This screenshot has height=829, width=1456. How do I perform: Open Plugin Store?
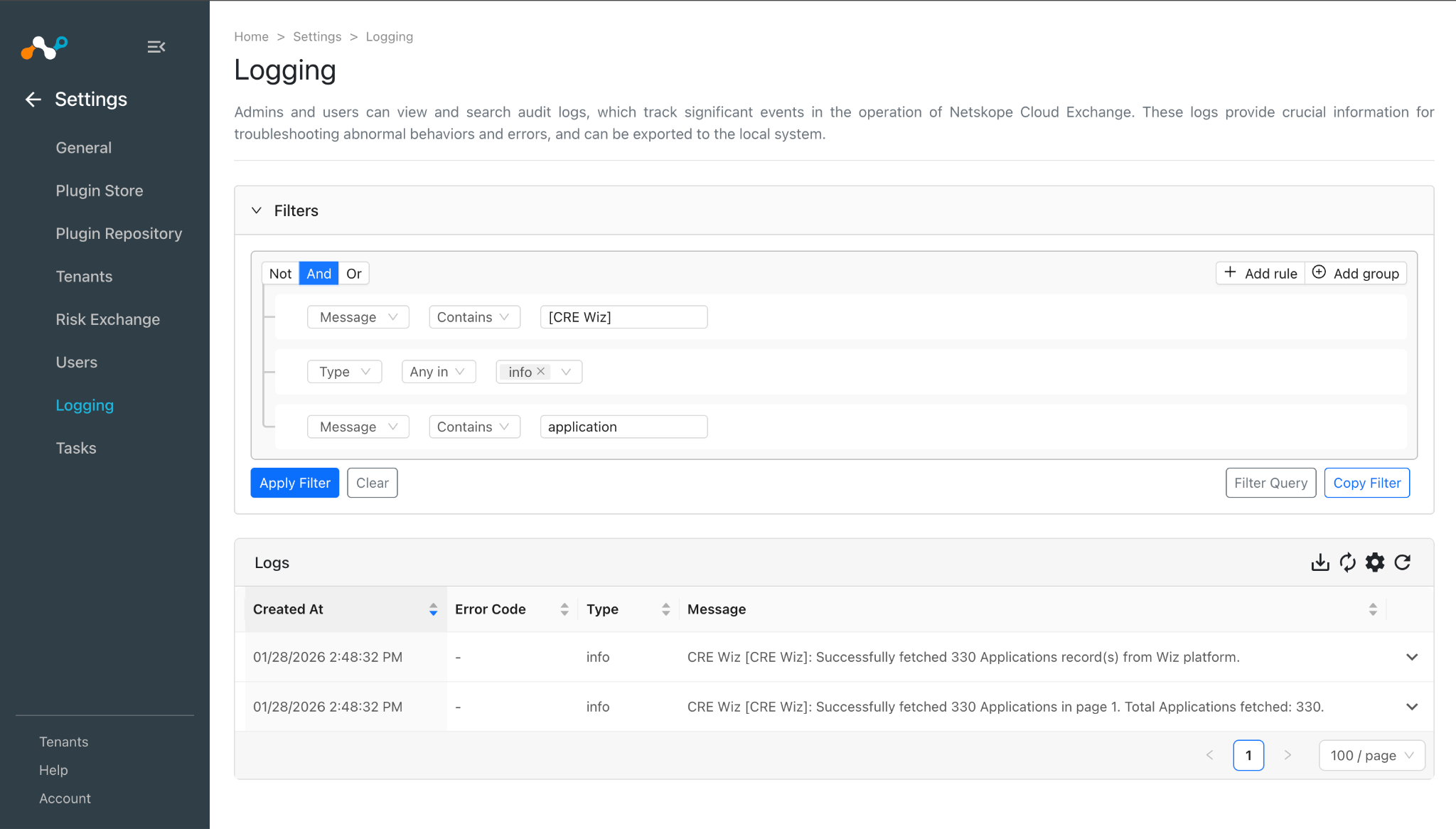(100, 191)
